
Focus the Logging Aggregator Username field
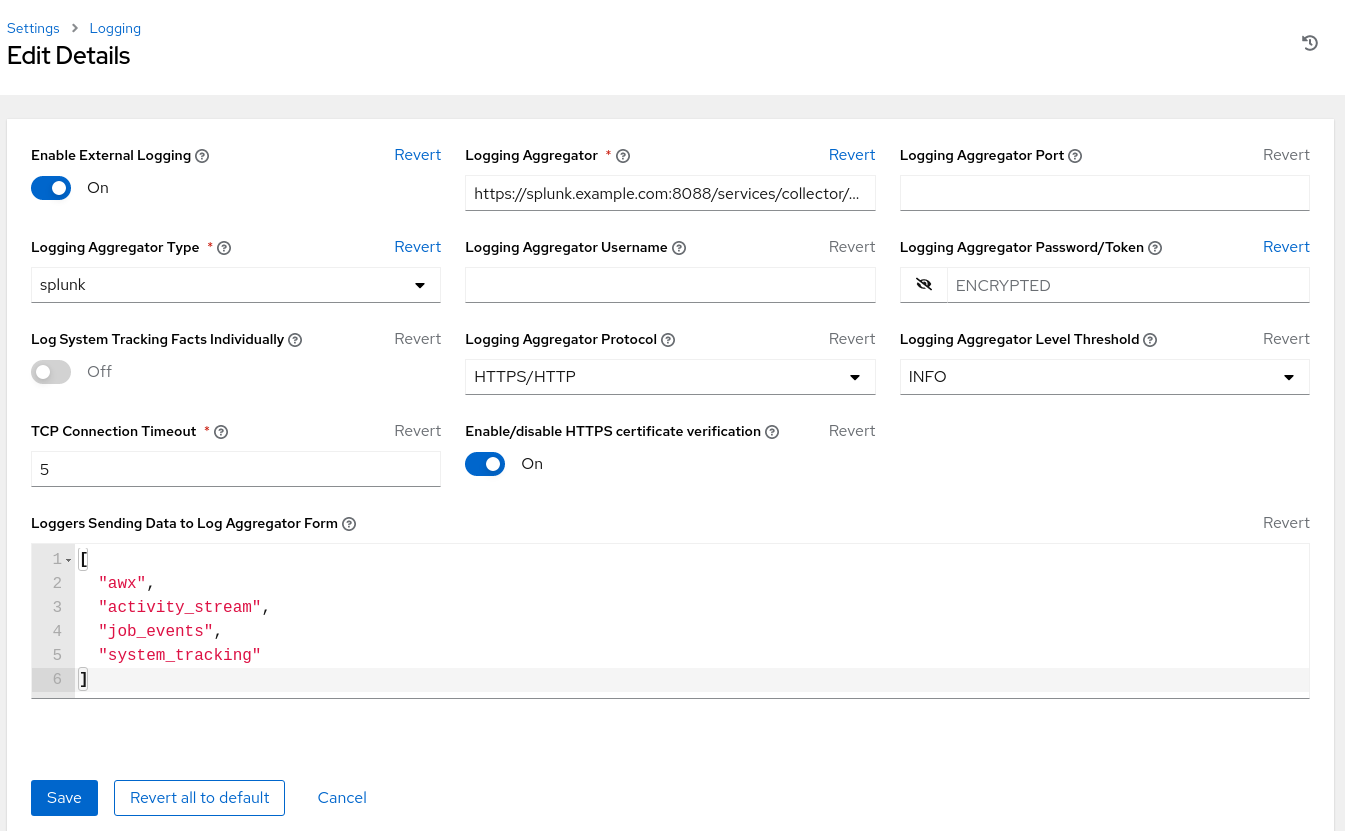pyautogui.click(x=670, y=285)
